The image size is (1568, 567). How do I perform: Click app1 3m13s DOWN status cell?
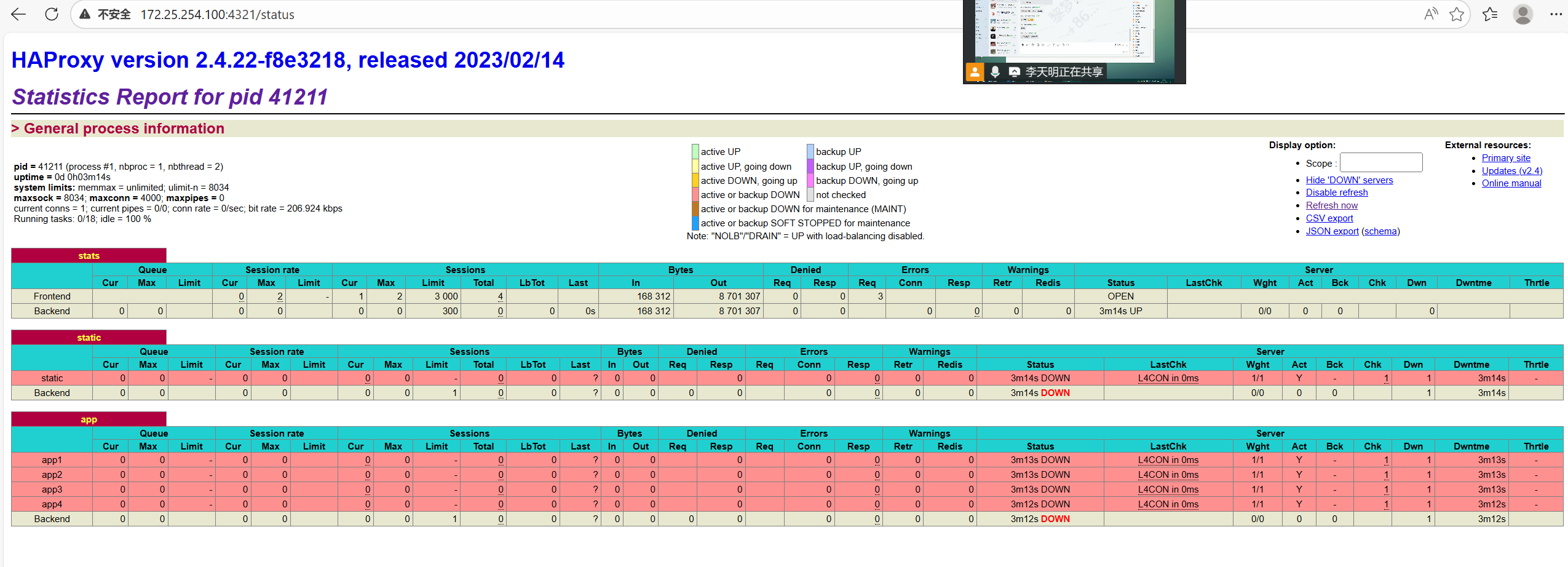coord(1040,460)
